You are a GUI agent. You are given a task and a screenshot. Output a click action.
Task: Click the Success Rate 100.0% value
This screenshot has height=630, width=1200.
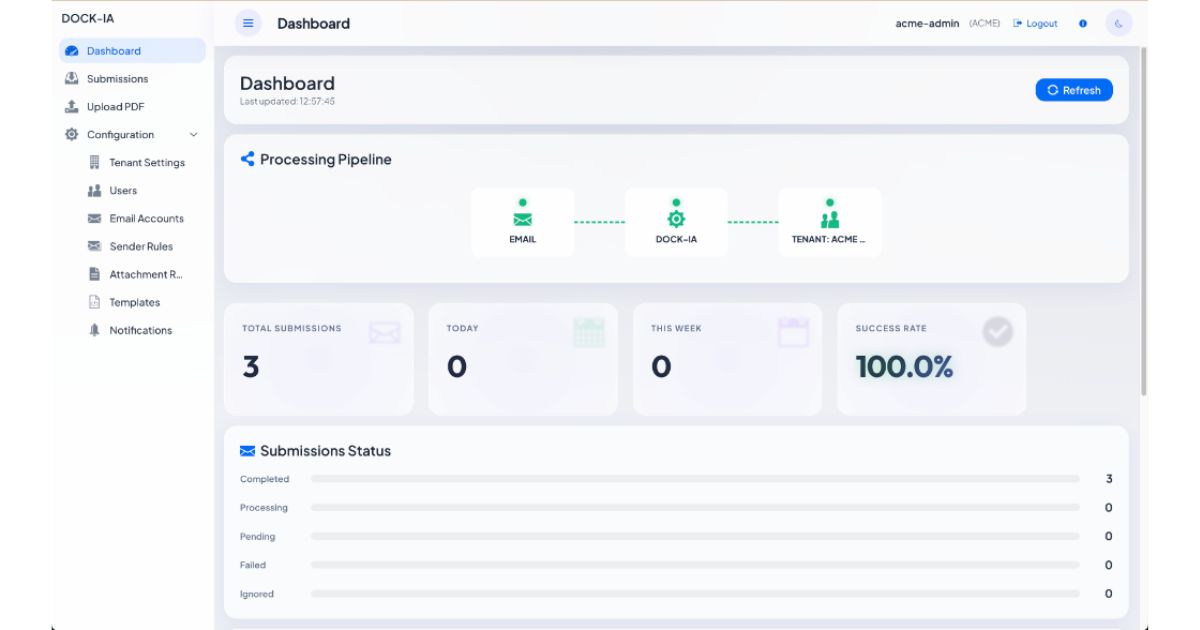[x=904, y=367]
